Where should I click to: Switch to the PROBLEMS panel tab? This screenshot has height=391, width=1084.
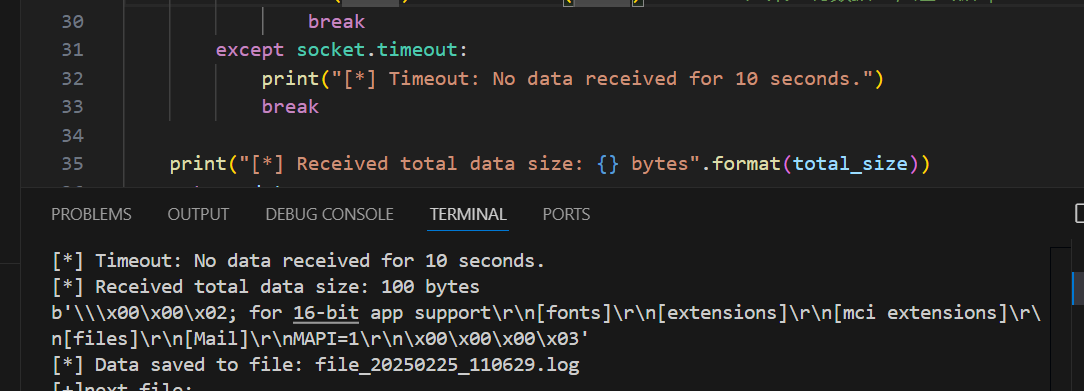(x=91, y=214)
